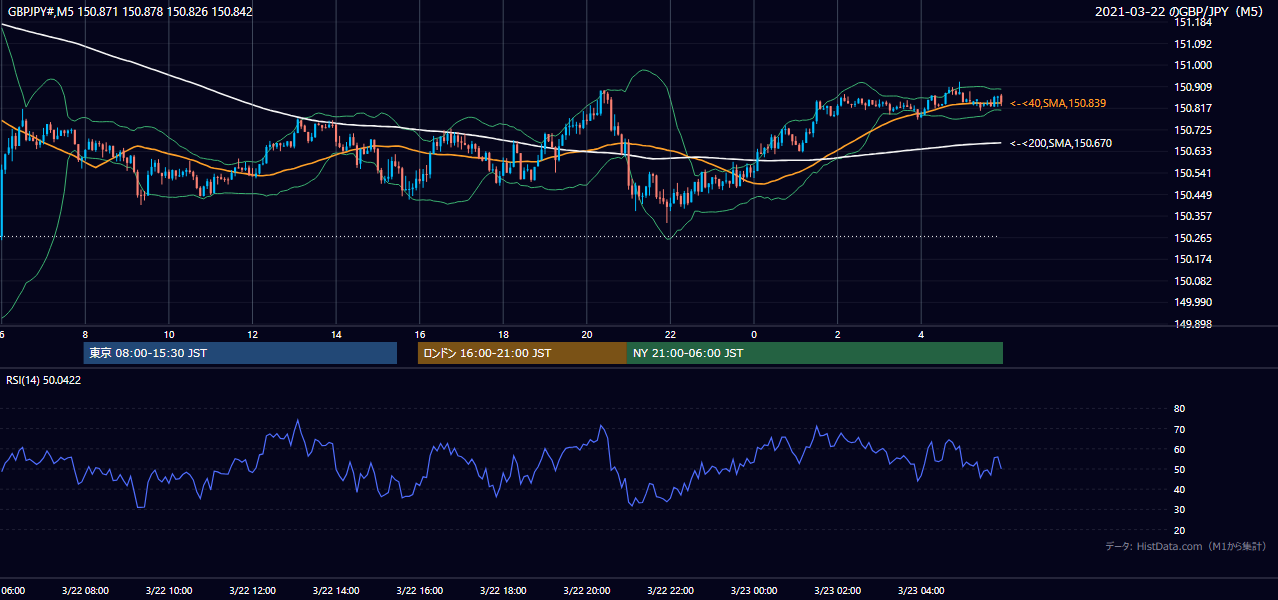Click hour label 16 under the price chart

pyautogui.click(x=420, y=335)
